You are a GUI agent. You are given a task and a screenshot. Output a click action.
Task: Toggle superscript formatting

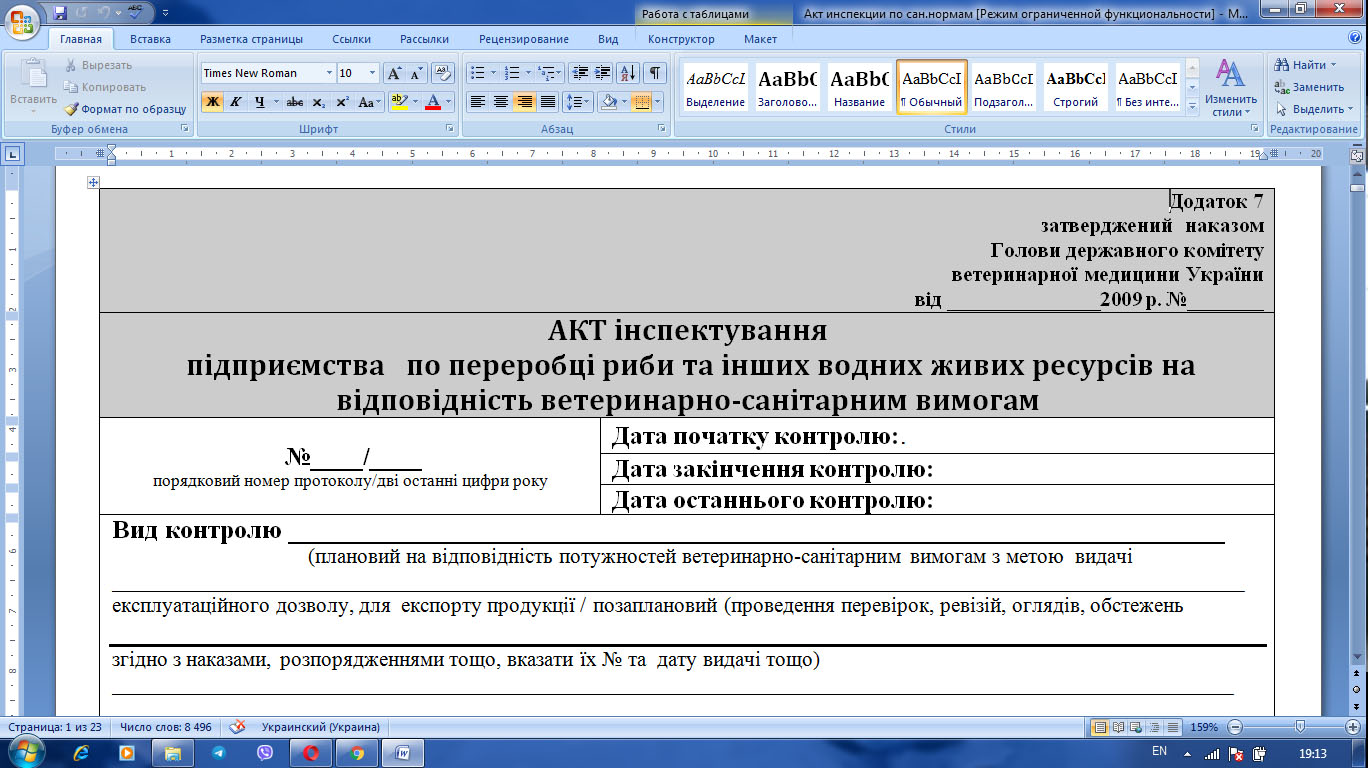(342, 102)
